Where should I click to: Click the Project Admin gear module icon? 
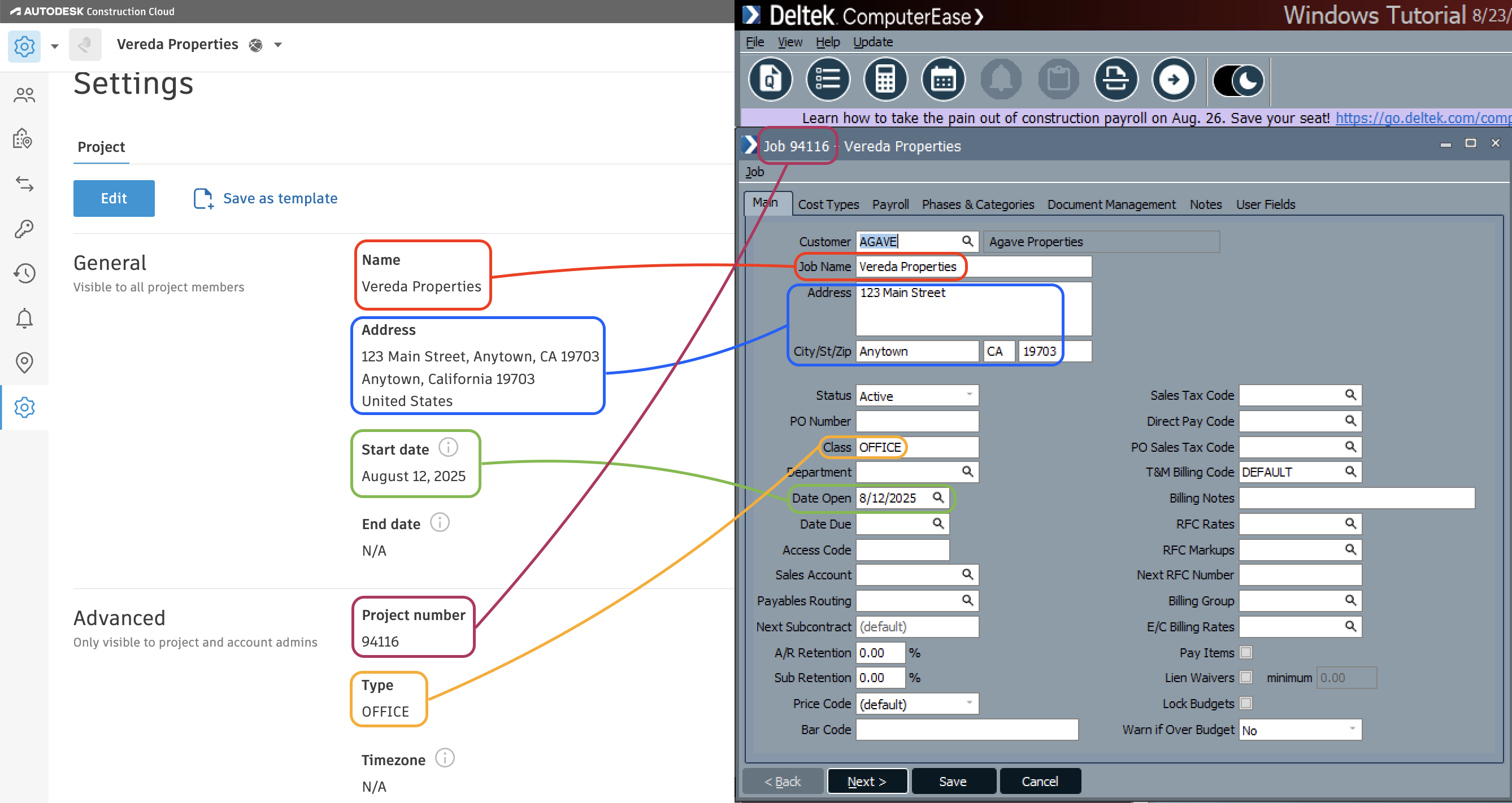tap(24, 46)
